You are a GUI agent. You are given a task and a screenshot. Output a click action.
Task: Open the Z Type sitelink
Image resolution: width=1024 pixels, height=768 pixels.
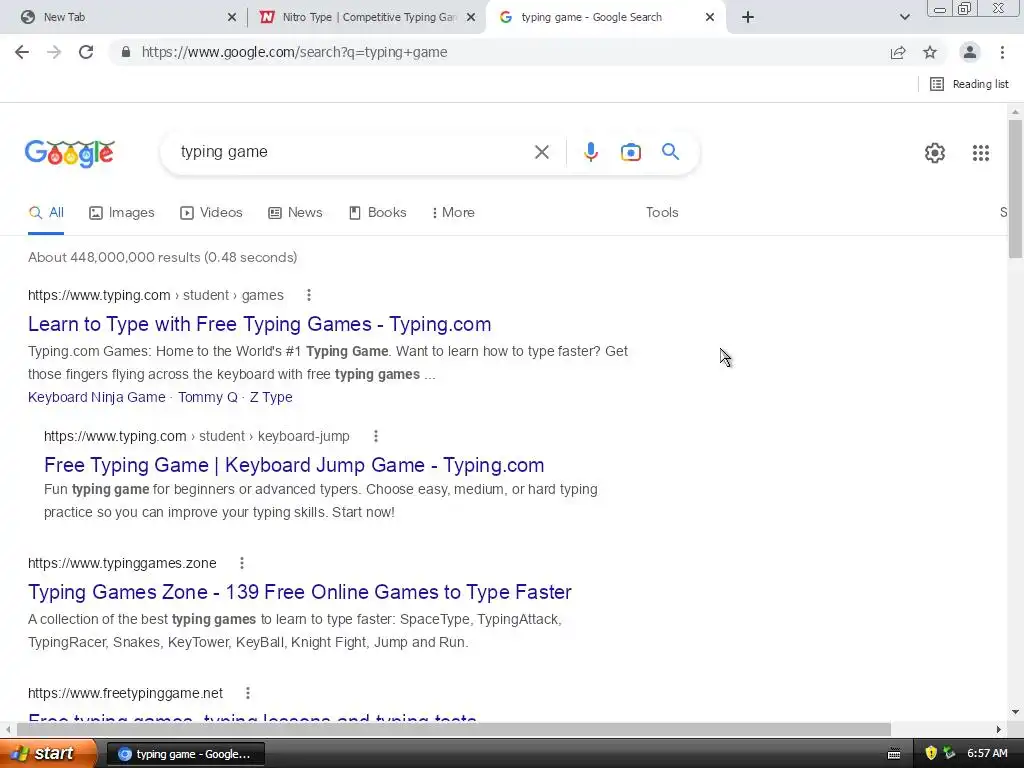click(x=271, y=397)
